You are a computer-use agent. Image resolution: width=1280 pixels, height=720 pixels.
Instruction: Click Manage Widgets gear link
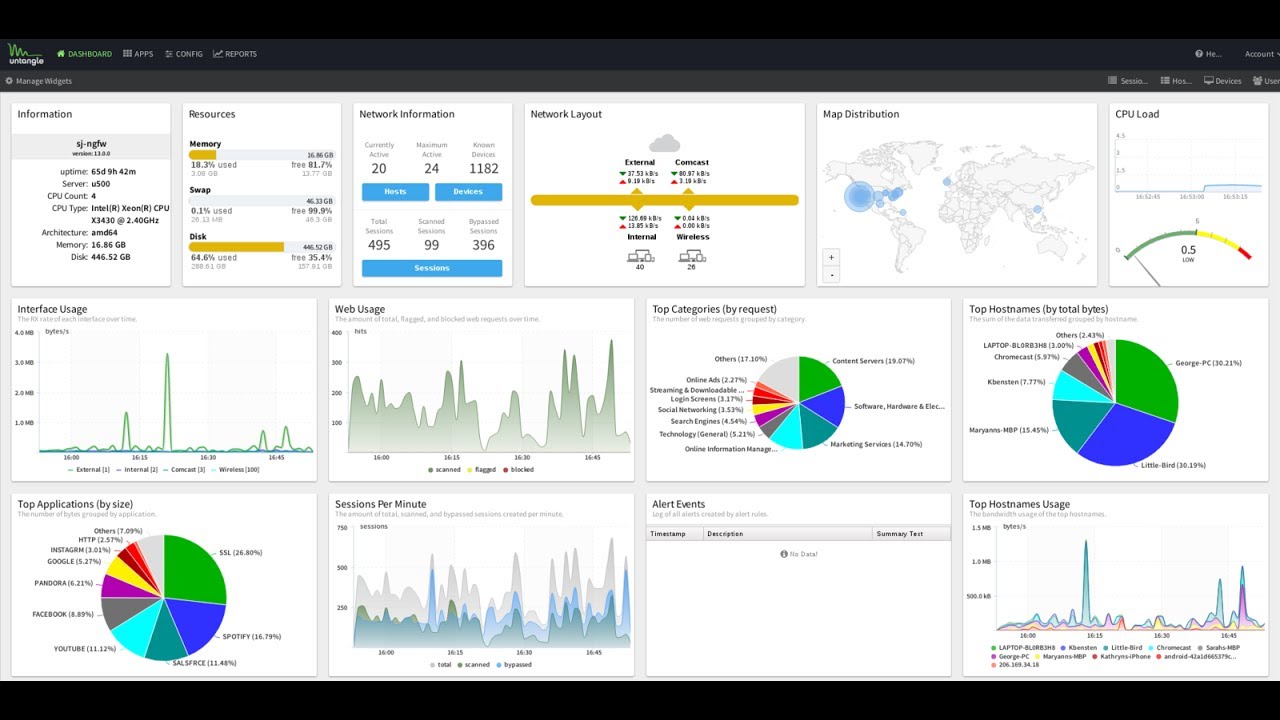pos(39,81)
